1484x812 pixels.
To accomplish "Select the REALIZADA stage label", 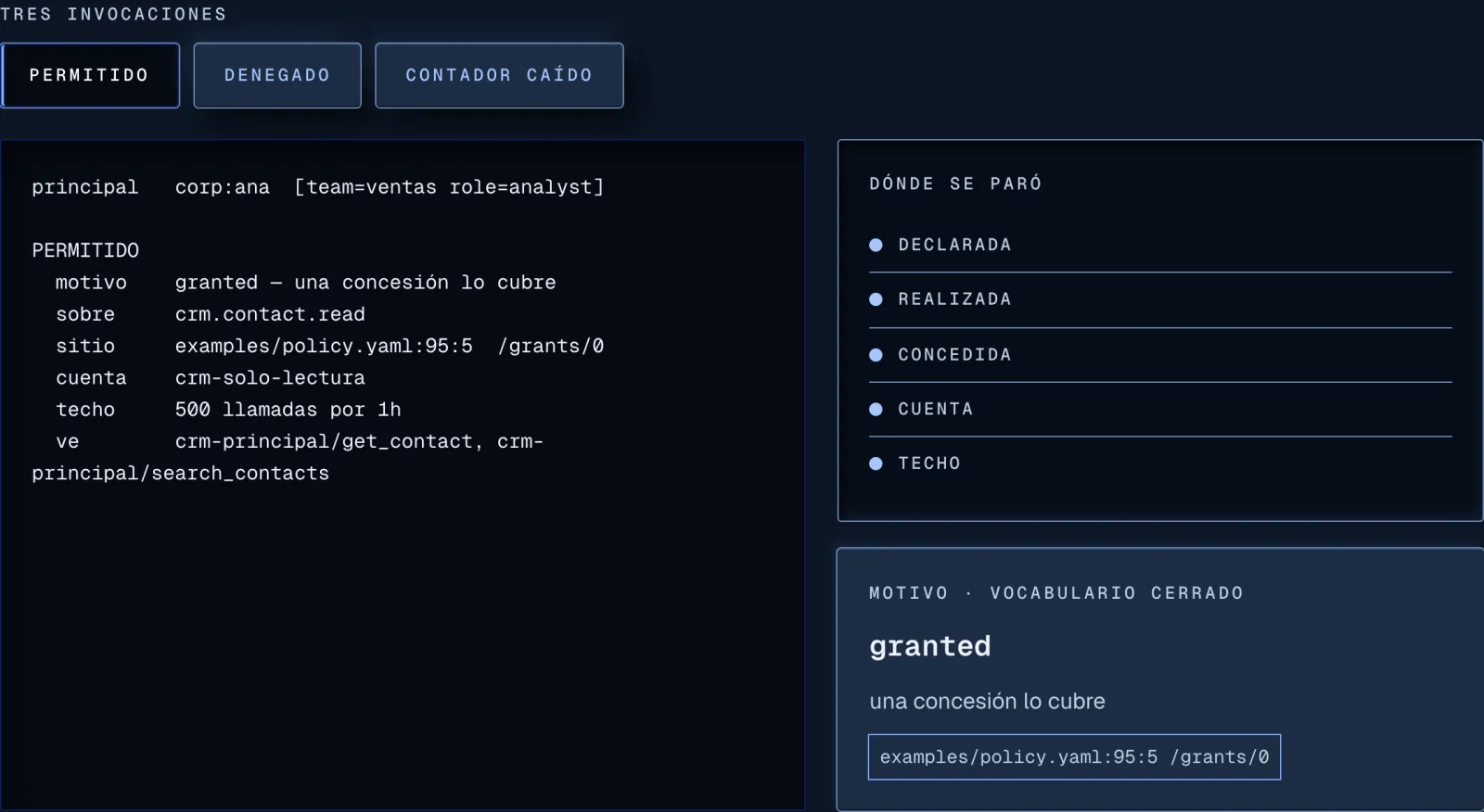I will coord(954,299).
